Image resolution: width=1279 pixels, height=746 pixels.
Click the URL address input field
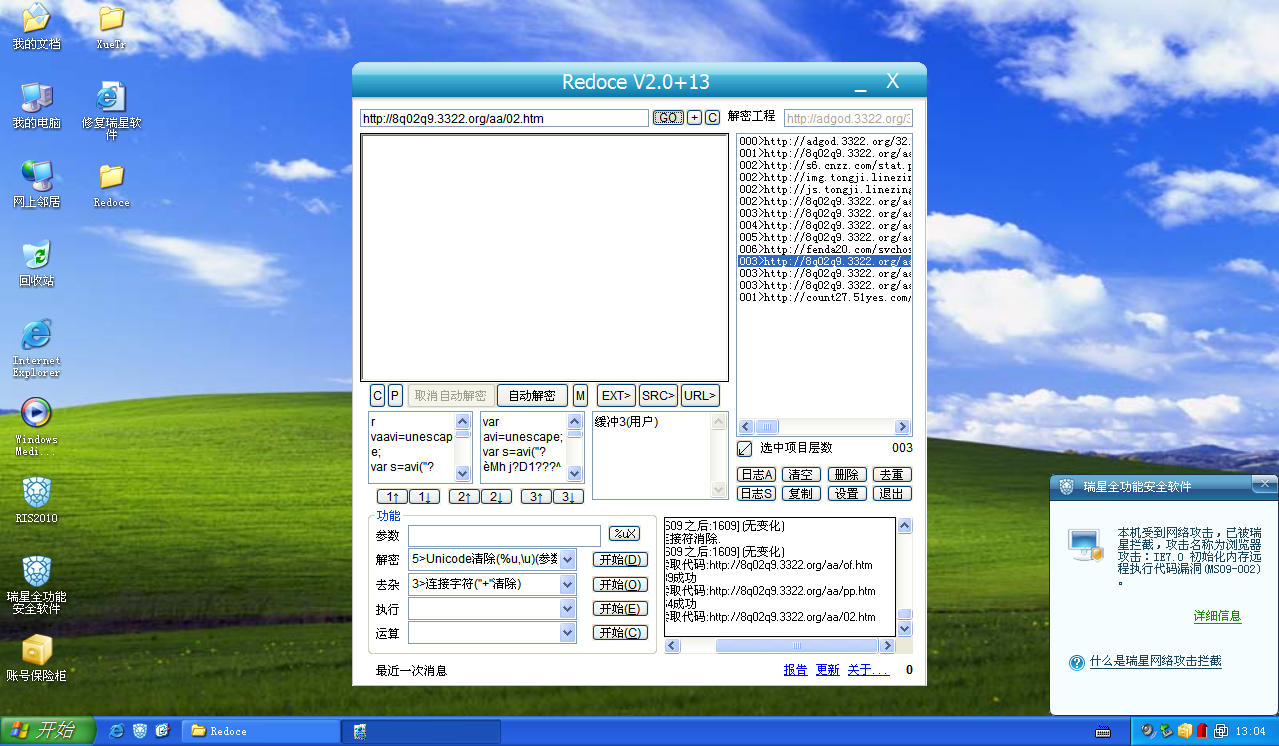504,118
